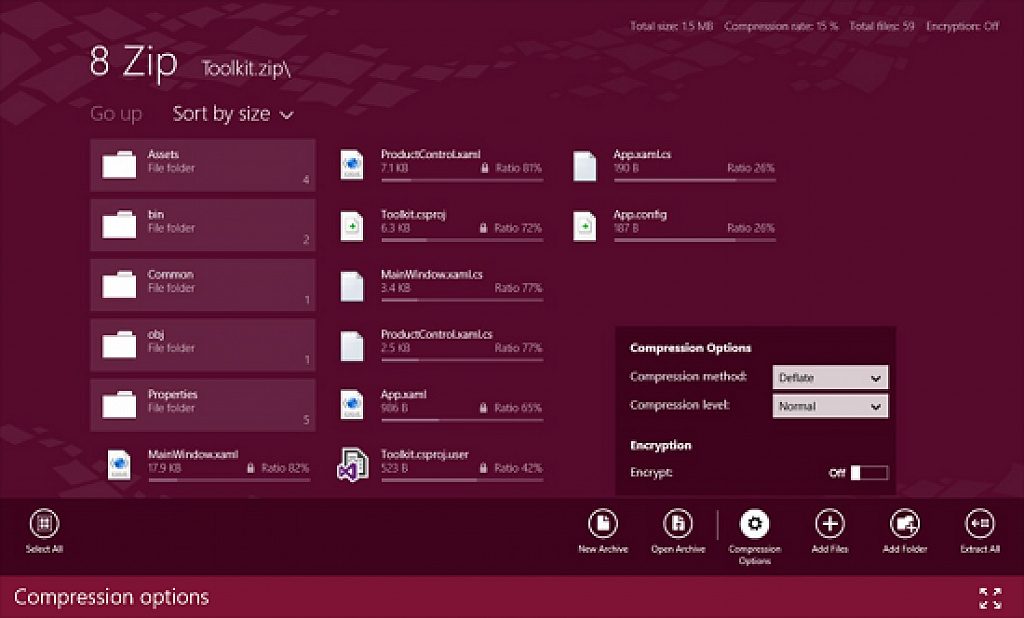The width and height of the screenshot is (1024, 618).
Task: Click the ProductControl.xaml.cs file name
Action: [437, 334]
